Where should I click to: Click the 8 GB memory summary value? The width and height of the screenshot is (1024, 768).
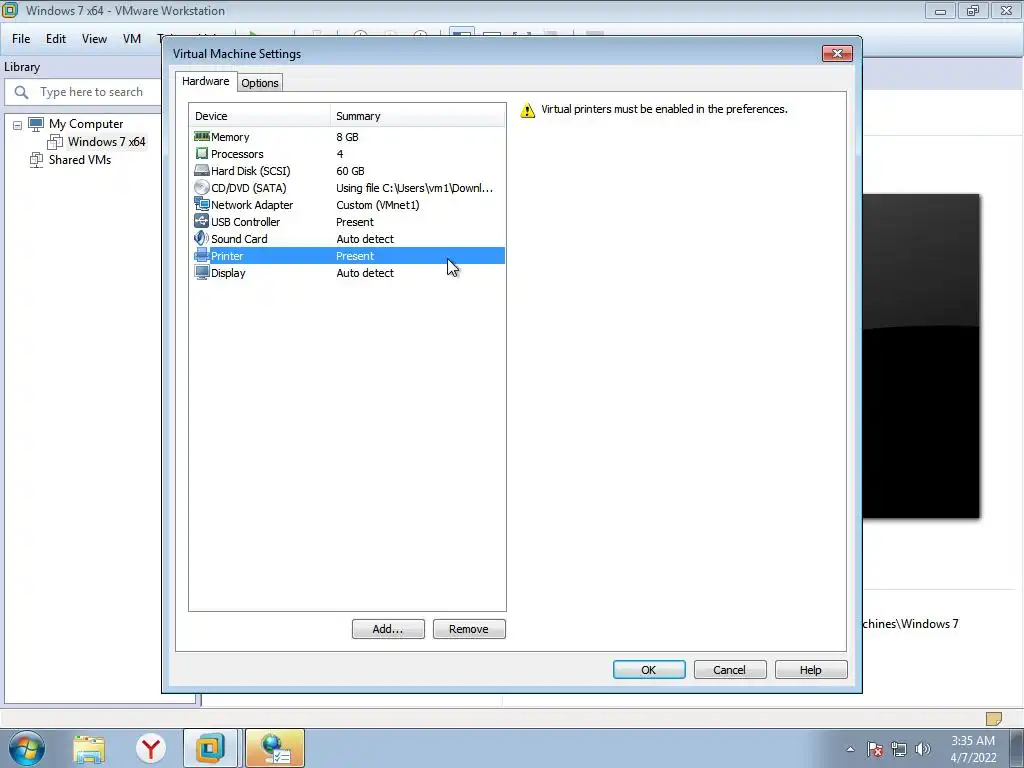347,136
